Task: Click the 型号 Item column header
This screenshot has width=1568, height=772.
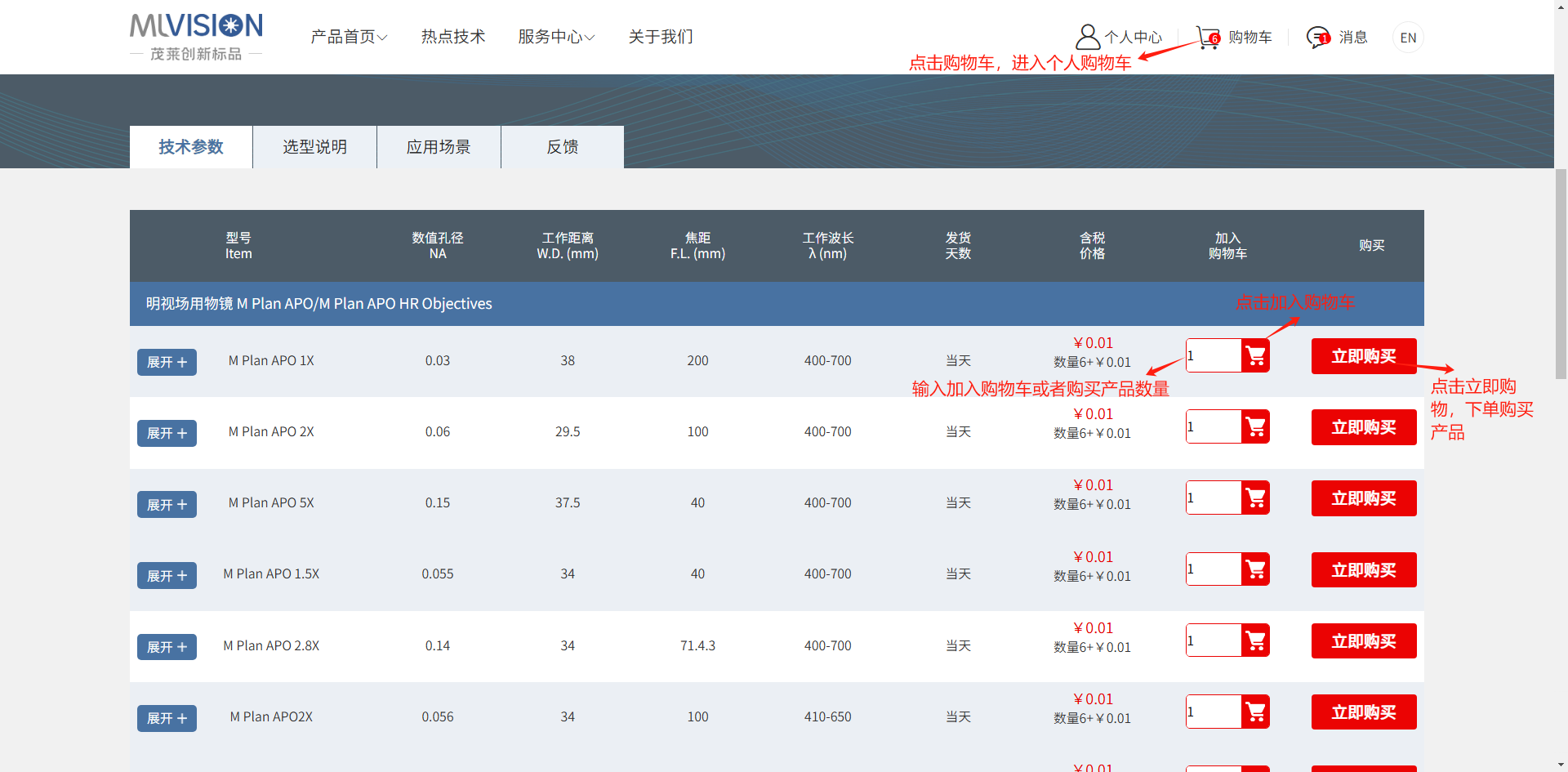Action: pyautogui.click(x=238, y=246)
